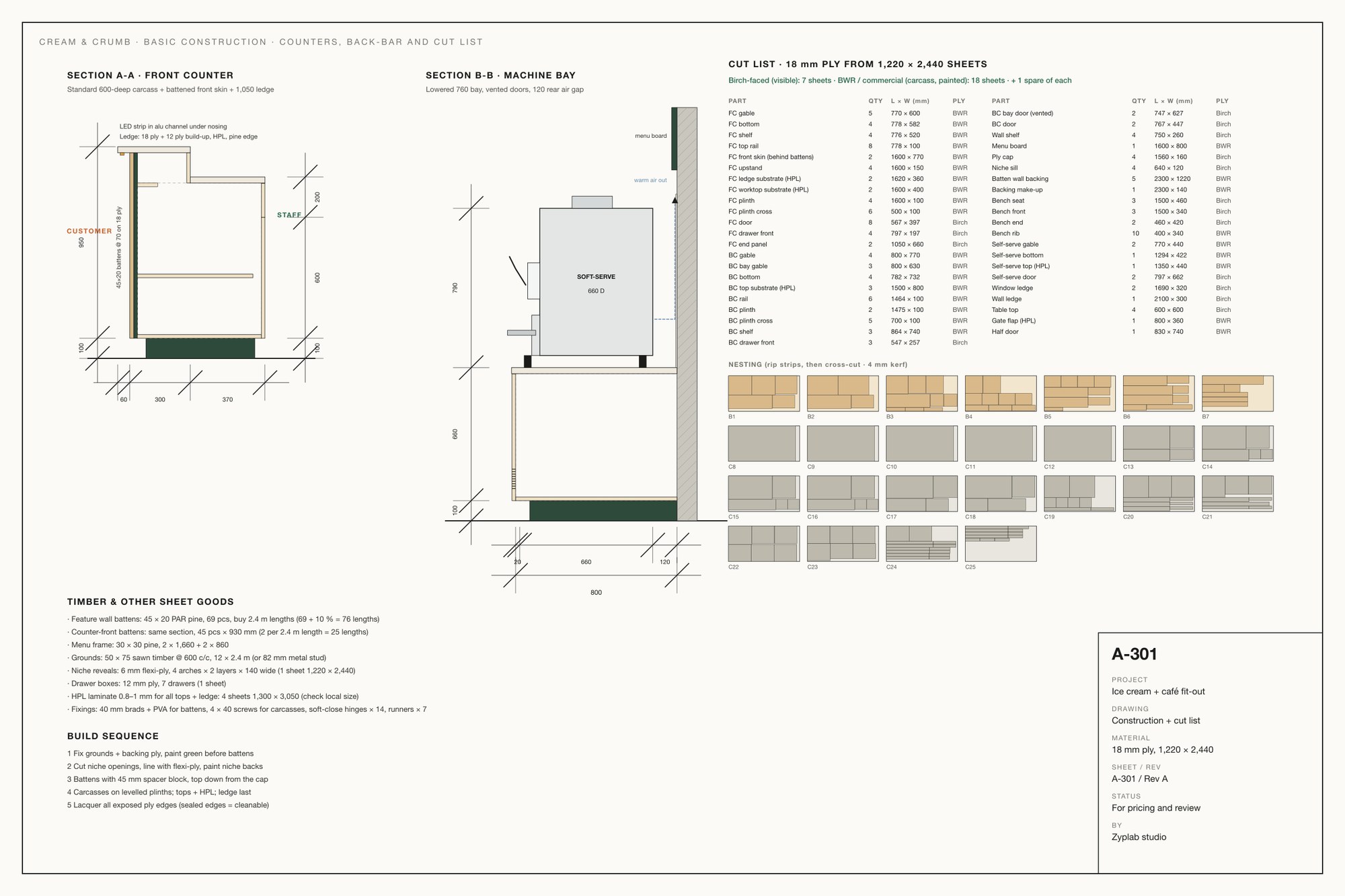Click the 'FC end panel' part row
The image size is (1345, 896).
(x=848, y=245)
